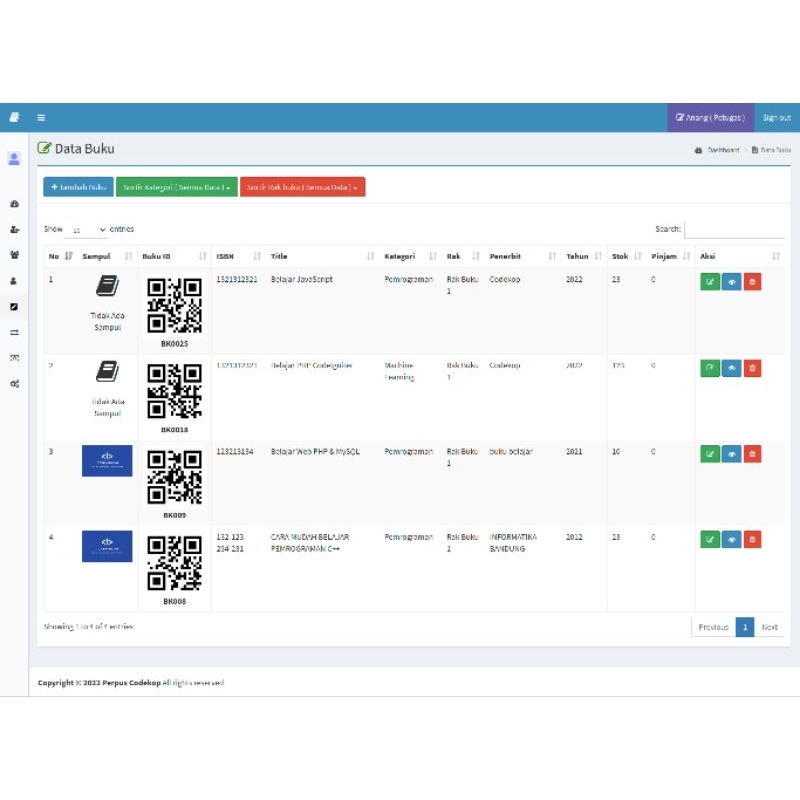Viewport: 800px width, 800px height.
Task: Click Sign out in the top bar
Action: [x=776, y=117]
